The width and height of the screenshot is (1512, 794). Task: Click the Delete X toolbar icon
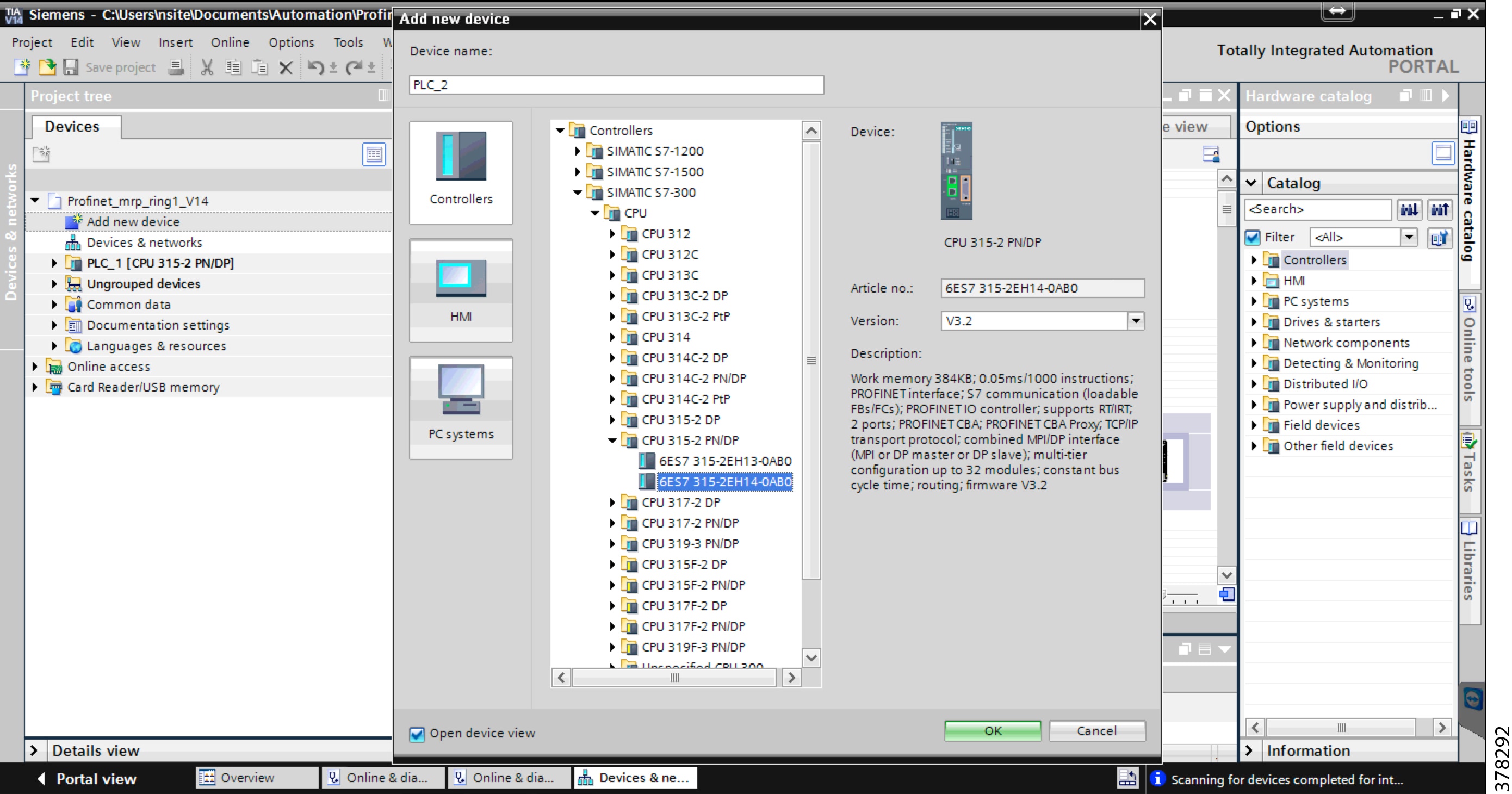pyautogui.click(x=286, y=67)
